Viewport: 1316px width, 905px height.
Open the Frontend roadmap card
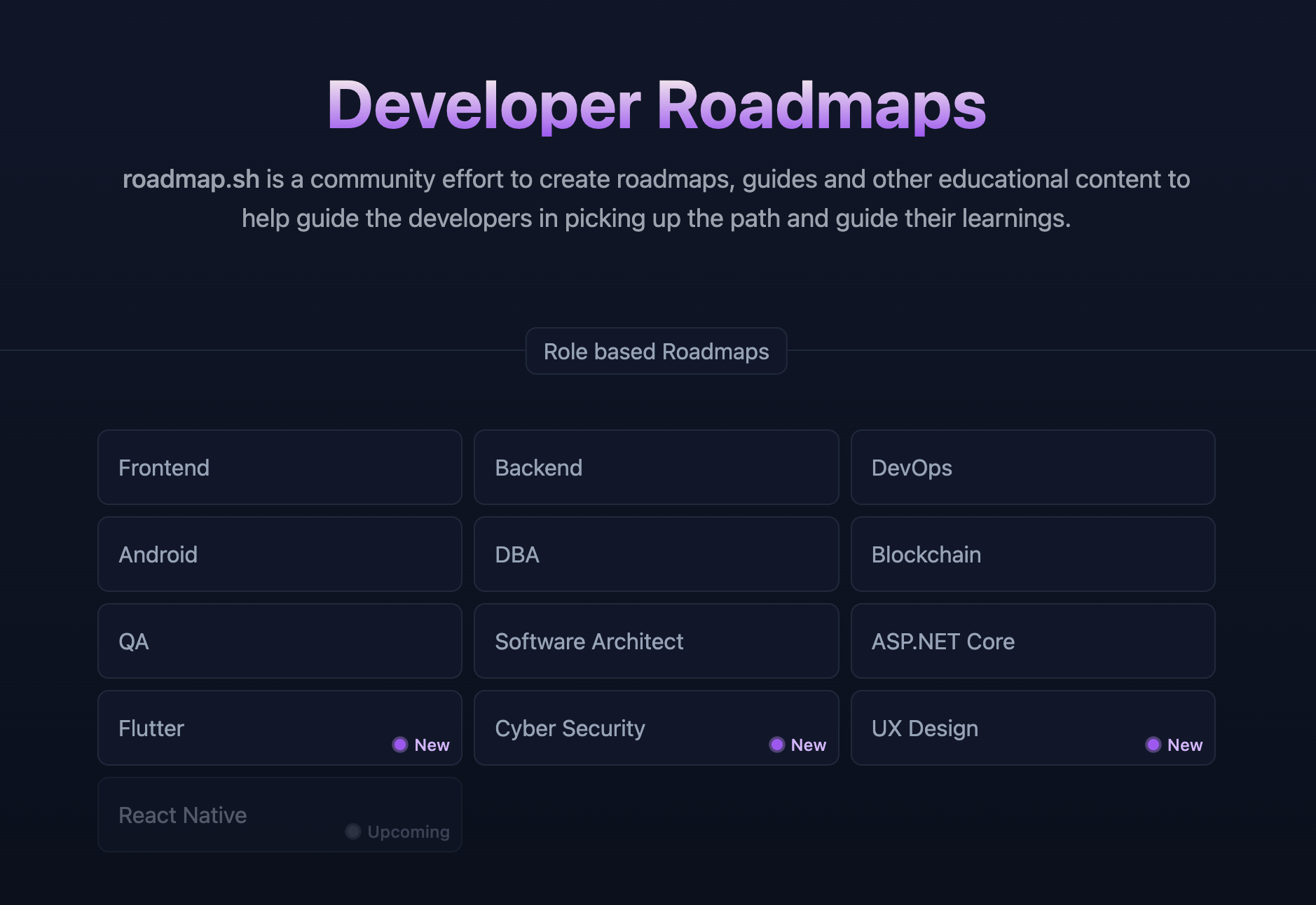pos(280,467)
